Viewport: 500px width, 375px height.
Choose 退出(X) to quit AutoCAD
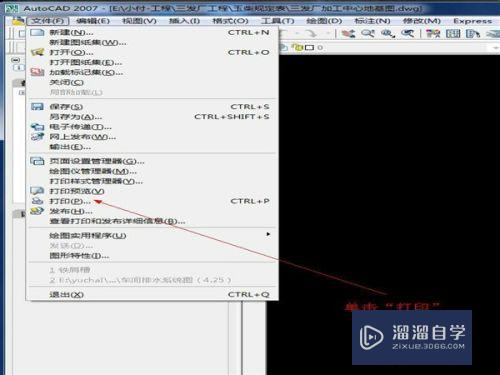tap(152, 295)
